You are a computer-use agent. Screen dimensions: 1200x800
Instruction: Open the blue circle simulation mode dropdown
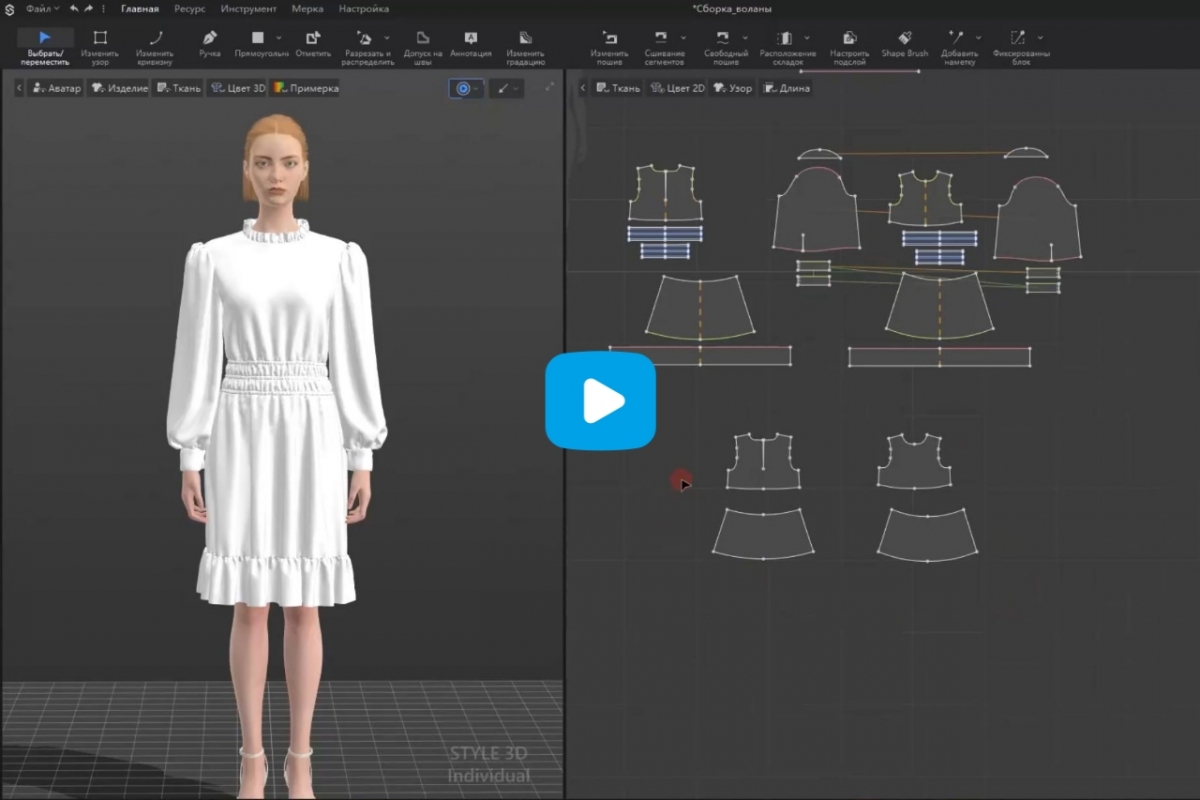466,88
